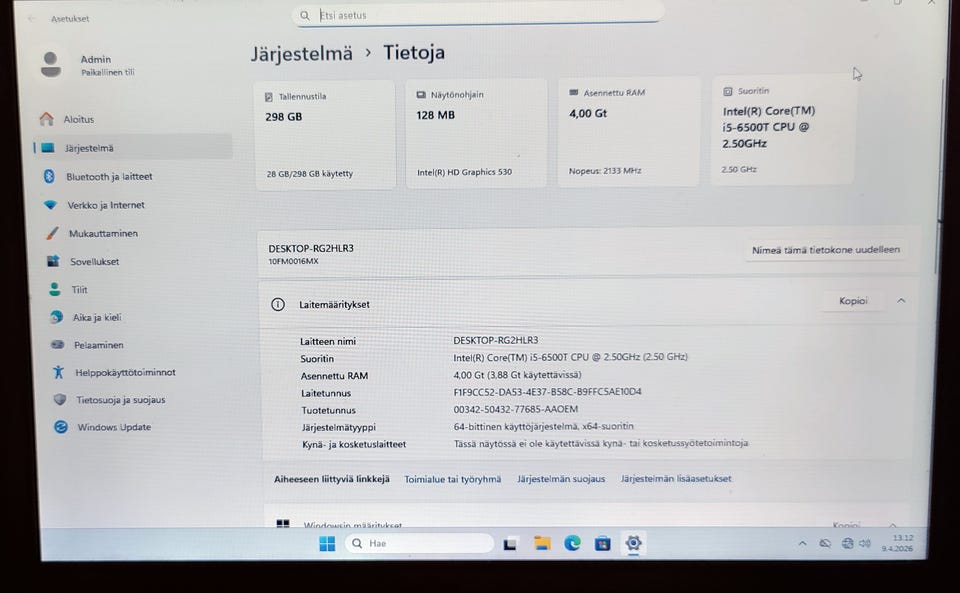Click the 28 GB/298 GB käytetty text
The width and height of the screenshot is (960, 593).
[309, 174]
